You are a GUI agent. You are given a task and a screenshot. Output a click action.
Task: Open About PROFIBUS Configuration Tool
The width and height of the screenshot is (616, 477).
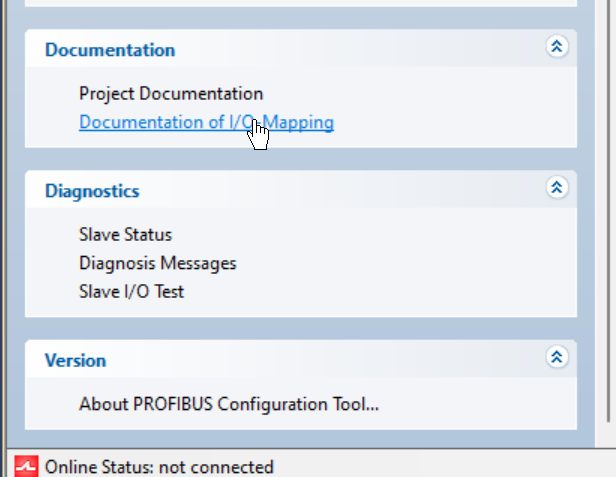pos(229,404)
